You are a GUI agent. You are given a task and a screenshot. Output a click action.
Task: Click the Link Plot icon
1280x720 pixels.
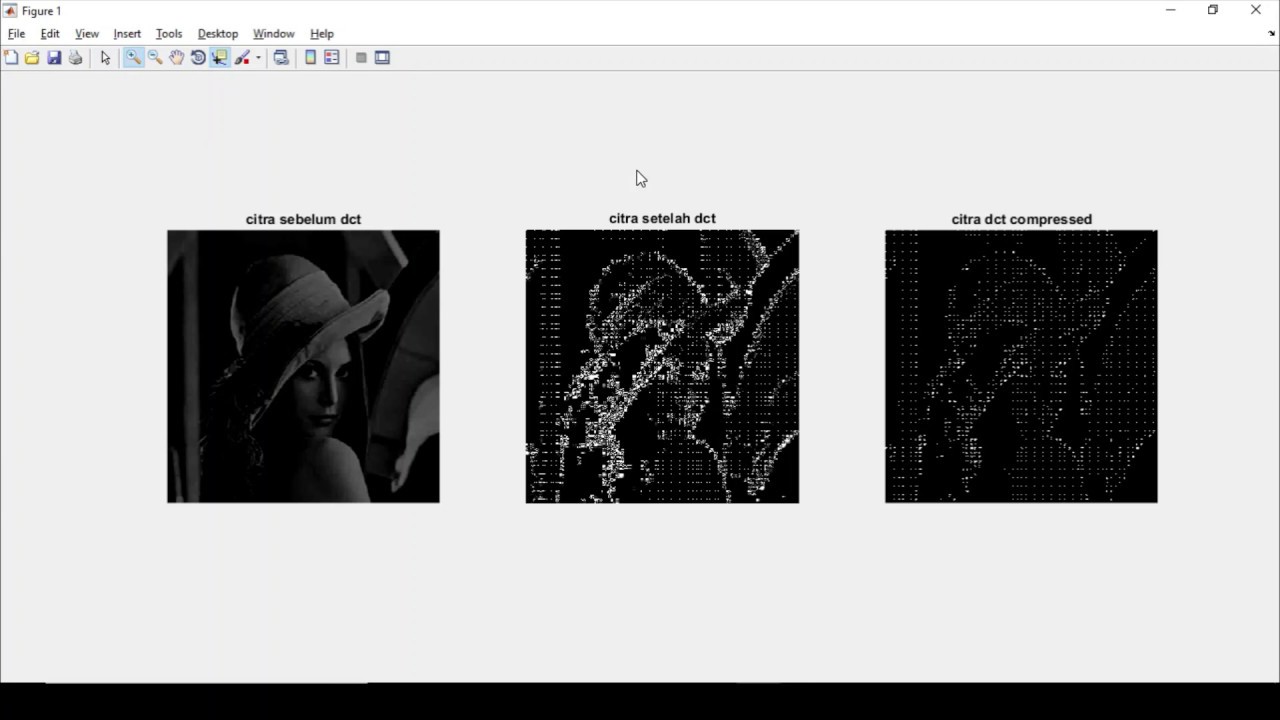click(x=281, y=58)
